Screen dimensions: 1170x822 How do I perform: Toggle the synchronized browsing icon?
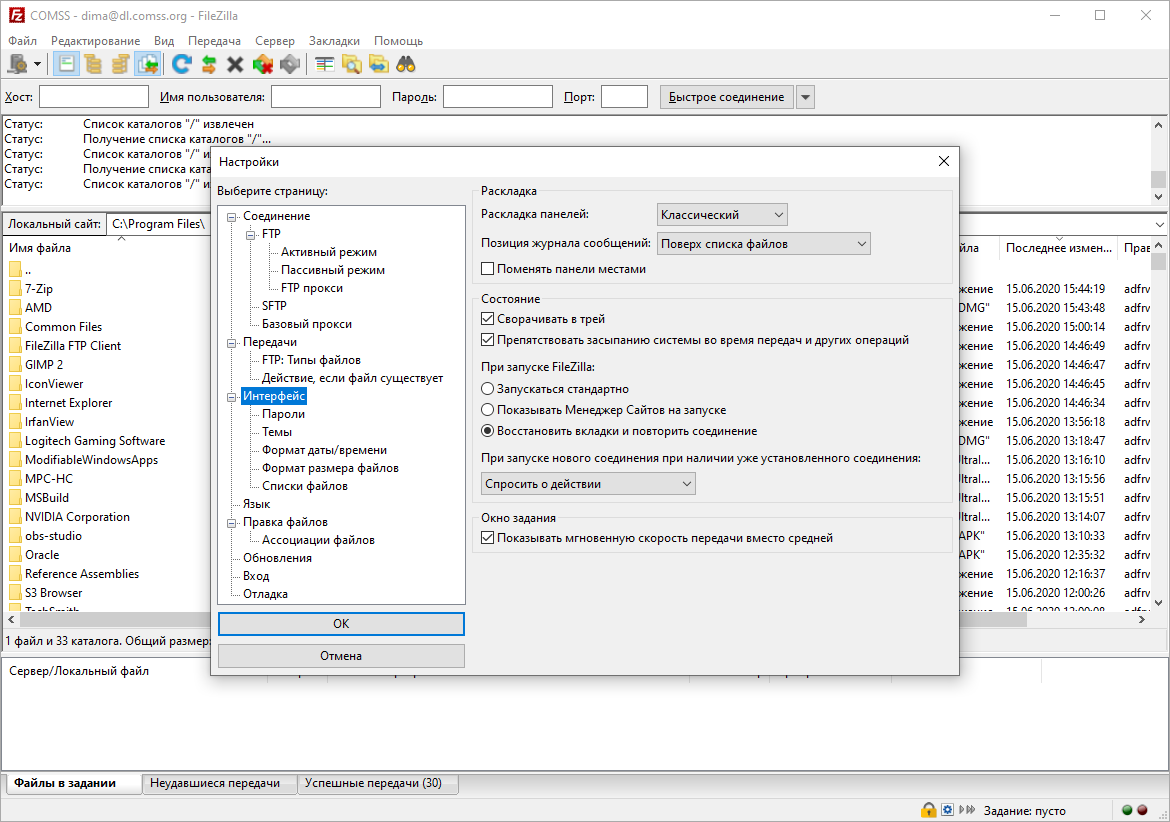378,65
